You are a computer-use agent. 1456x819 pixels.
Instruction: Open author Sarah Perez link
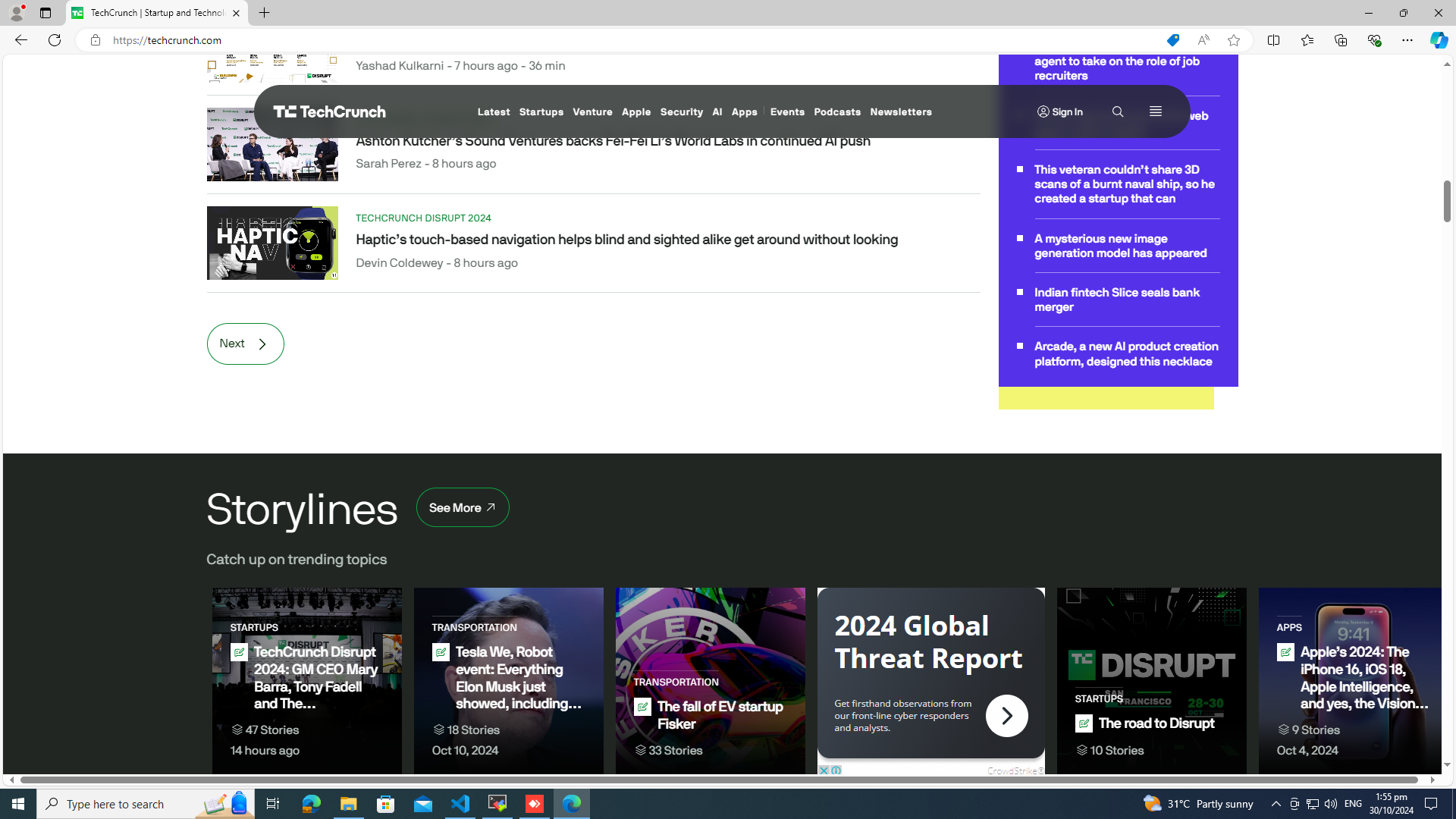pos(388,163)
